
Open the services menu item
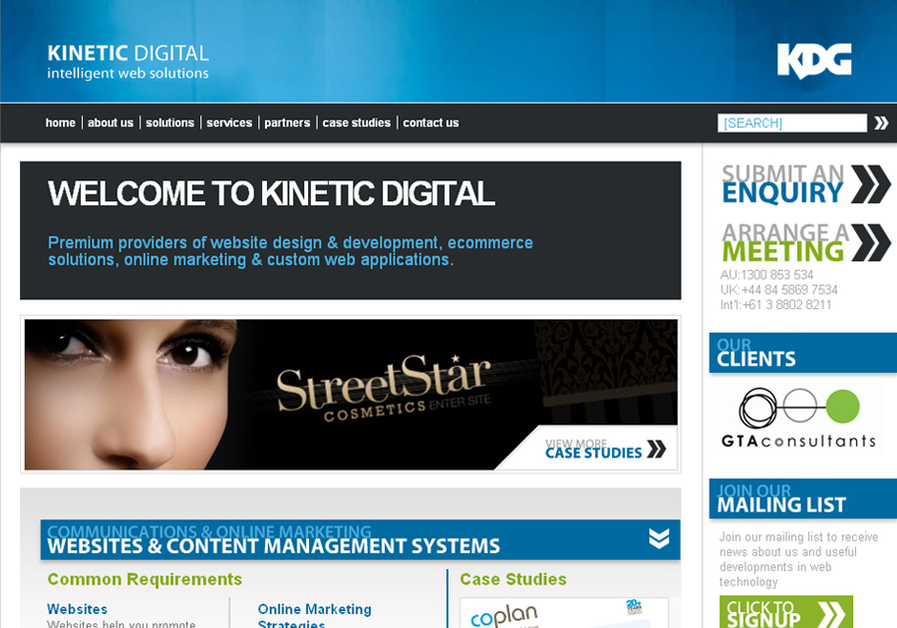pyautogui.click(x=229, y=123)
